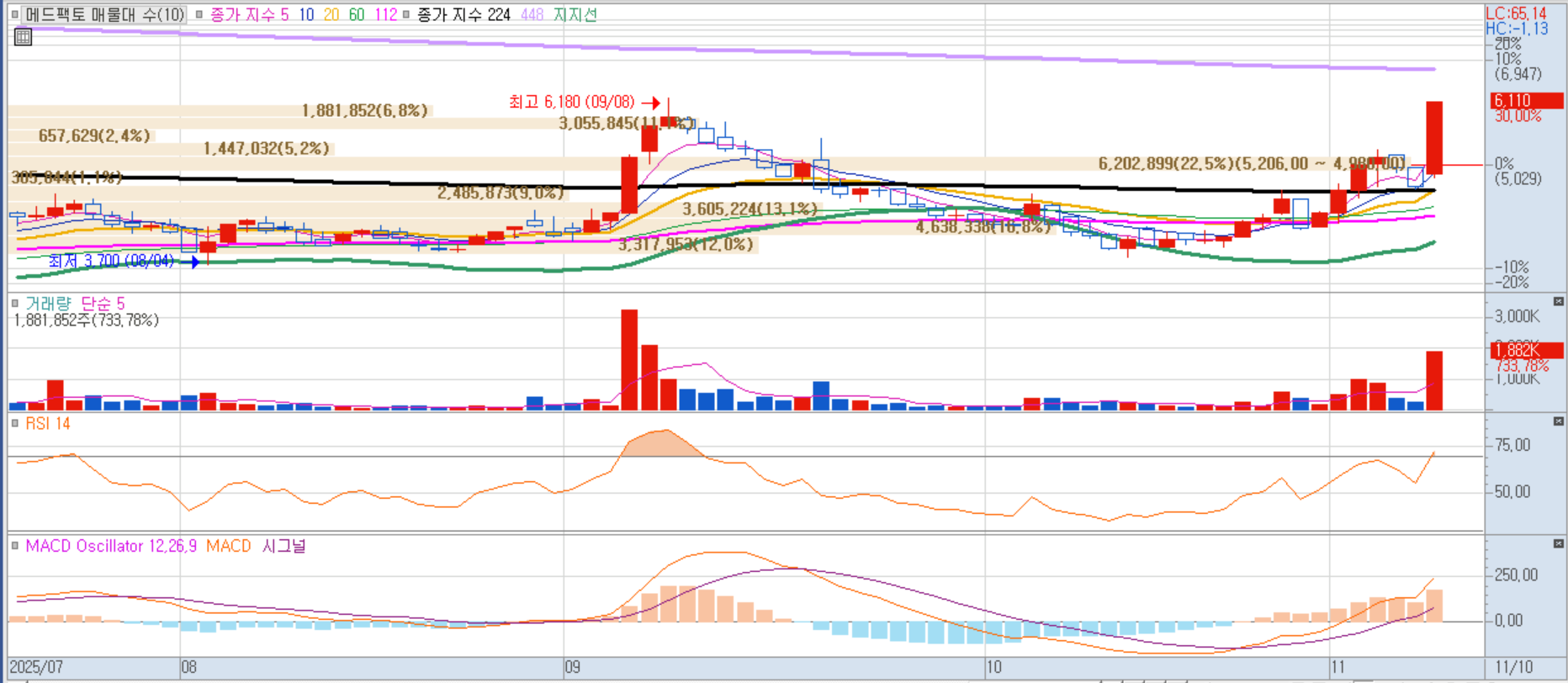Image resolution: width=1568 pixels, height=683 pixels.
Task: Click the 3,605,224(13,1%) volume profile label
Action: 750,209
